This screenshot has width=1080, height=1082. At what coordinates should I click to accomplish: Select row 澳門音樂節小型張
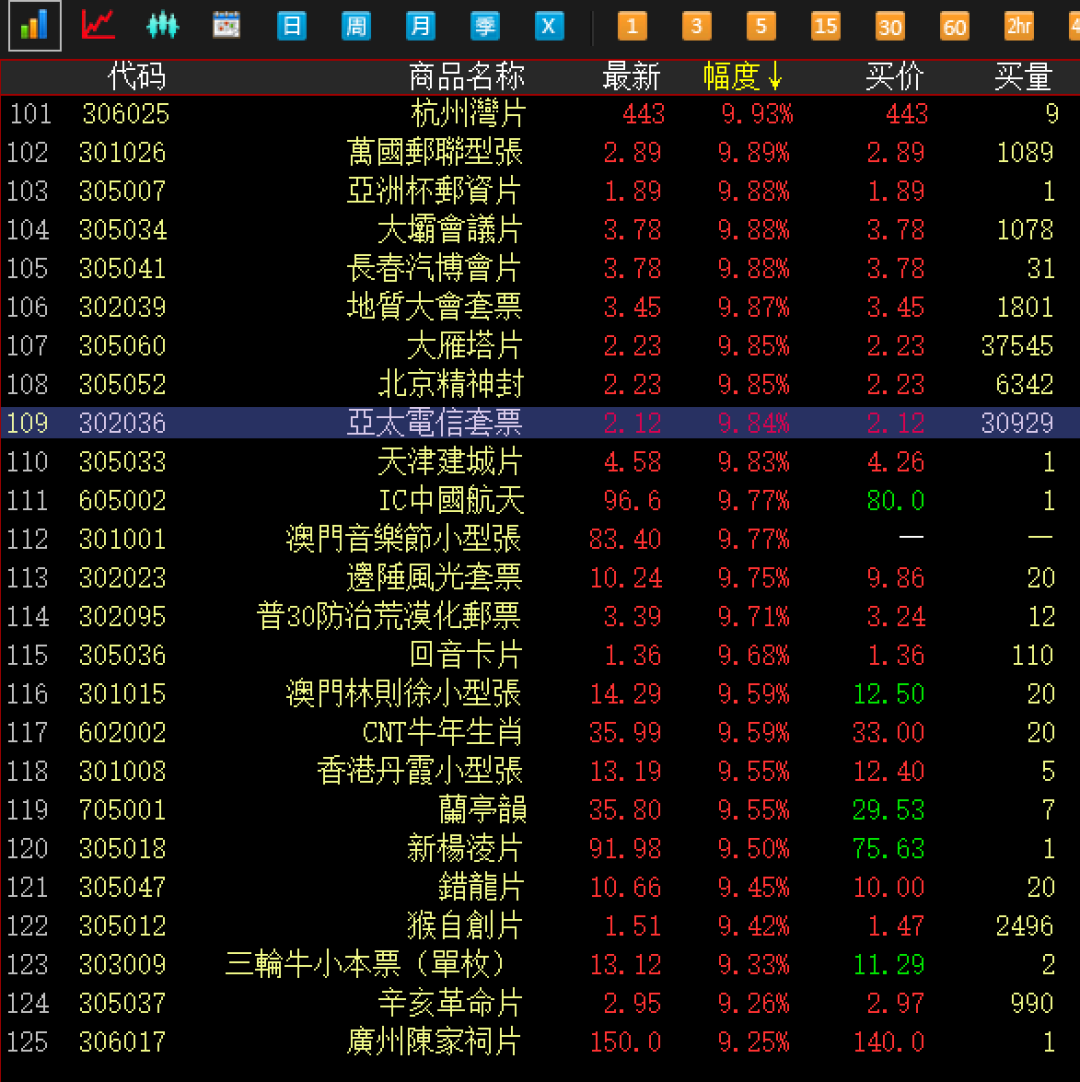[540, 539]
